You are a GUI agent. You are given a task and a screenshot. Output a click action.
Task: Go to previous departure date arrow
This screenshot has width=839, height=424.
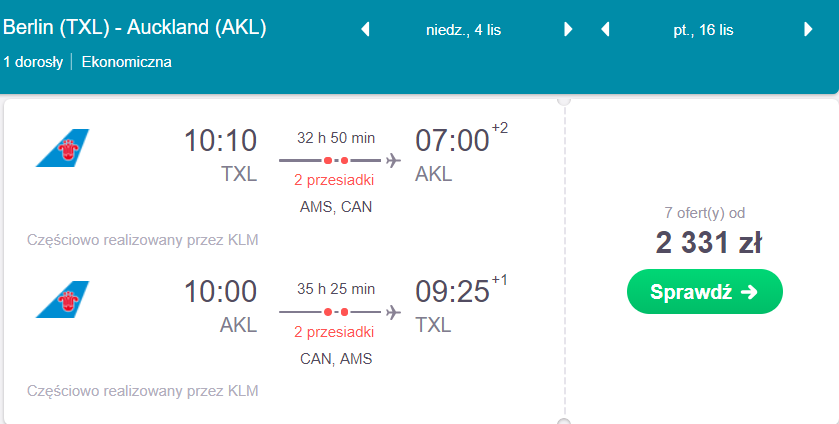pyautogui.click(x=365, y=29)
